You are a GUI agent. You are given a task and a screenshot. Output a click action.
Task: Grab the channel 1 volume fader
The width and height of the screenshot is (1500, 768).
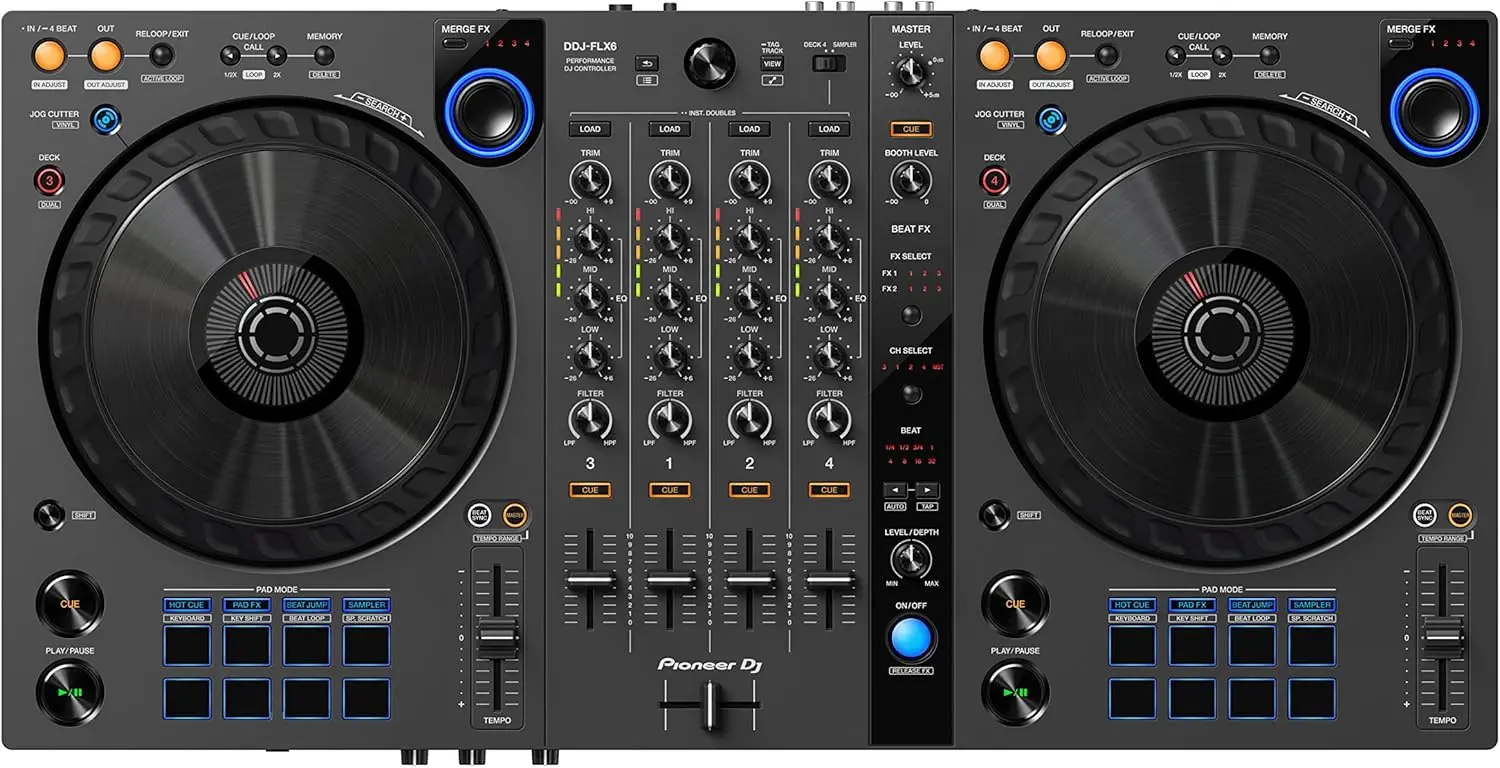point(670,580)
